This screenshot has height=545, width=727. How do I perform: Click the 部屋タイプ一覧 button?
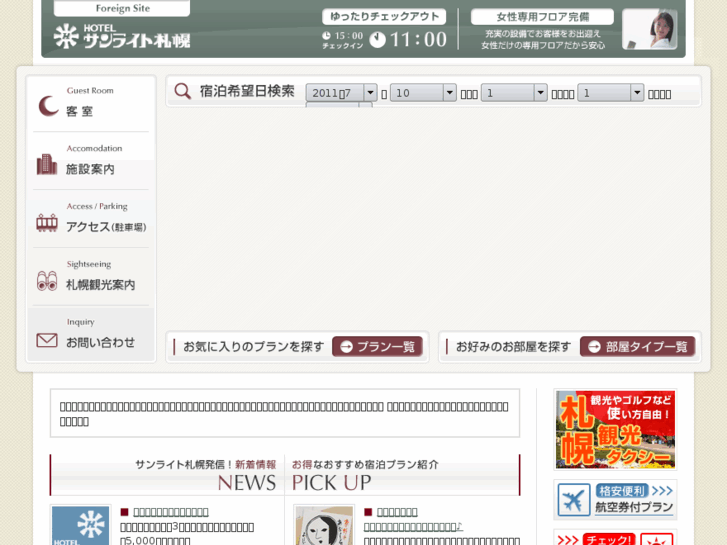(x=638, y=346)
